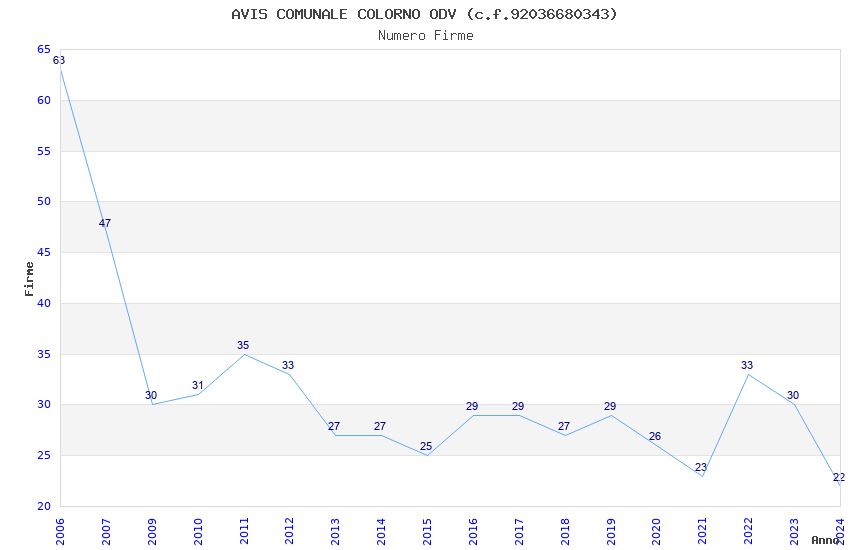Click x-axis year label 2020

click(x=656, y=531)
